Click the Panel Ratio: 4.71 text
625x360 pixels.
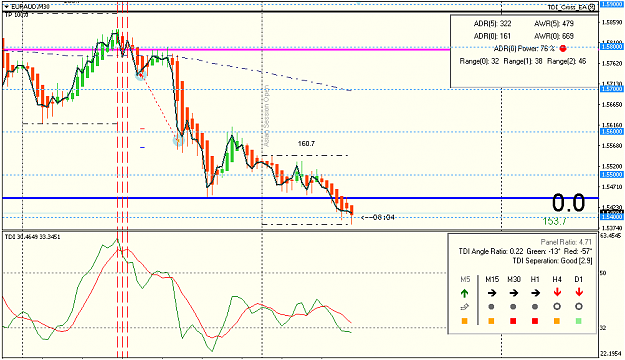[x=566, y=242]
